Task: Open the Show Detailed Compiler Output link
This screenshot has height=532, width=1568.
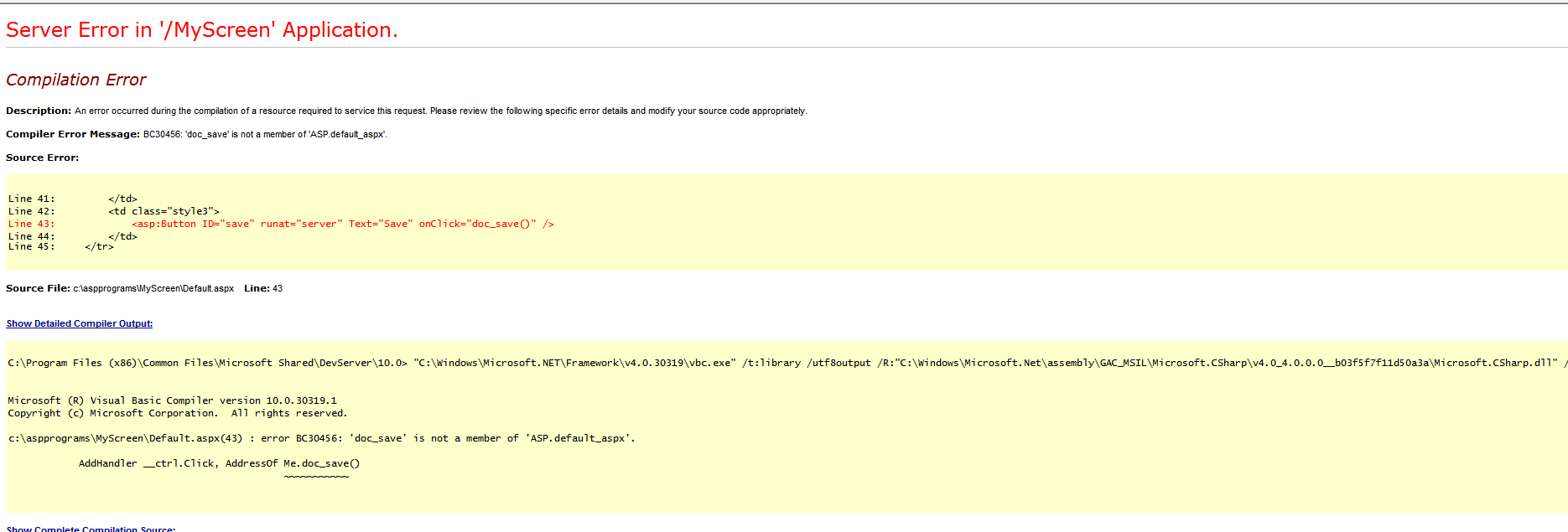Action: click(80, 323)
